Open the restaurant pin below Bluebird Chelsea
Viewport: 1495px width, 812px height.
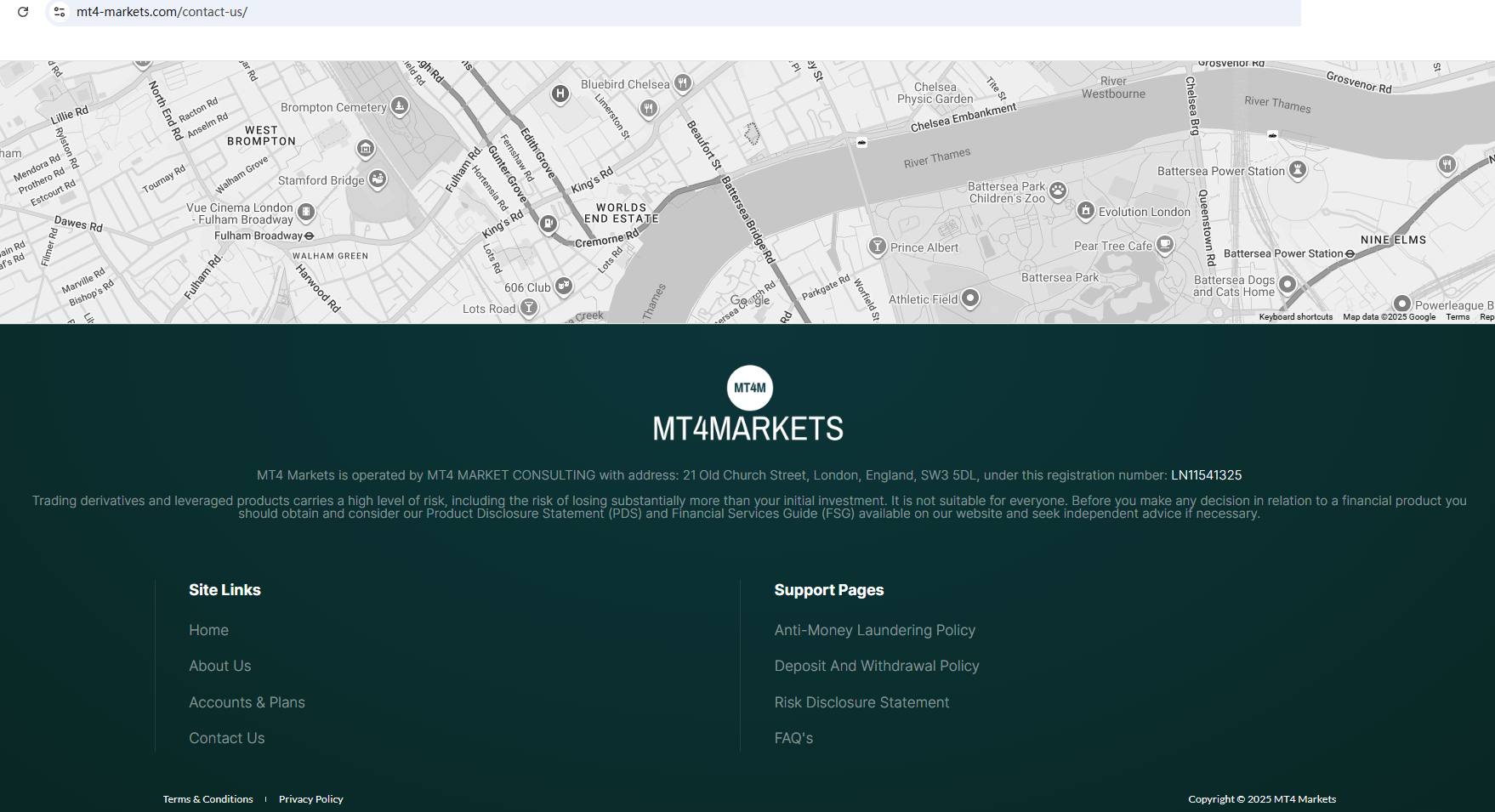tap(649, 108)
